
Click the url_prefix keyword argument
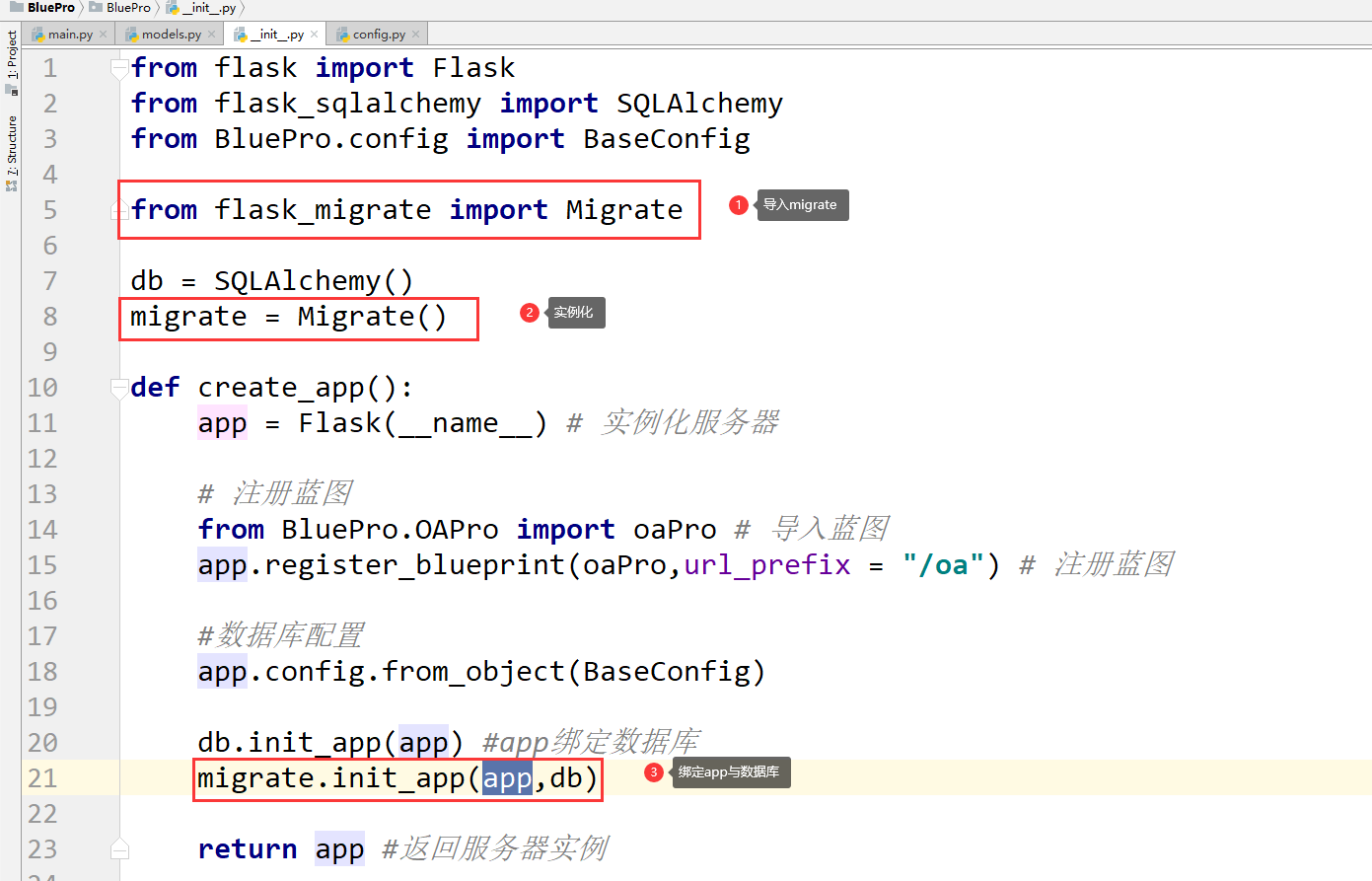(767, 565)
